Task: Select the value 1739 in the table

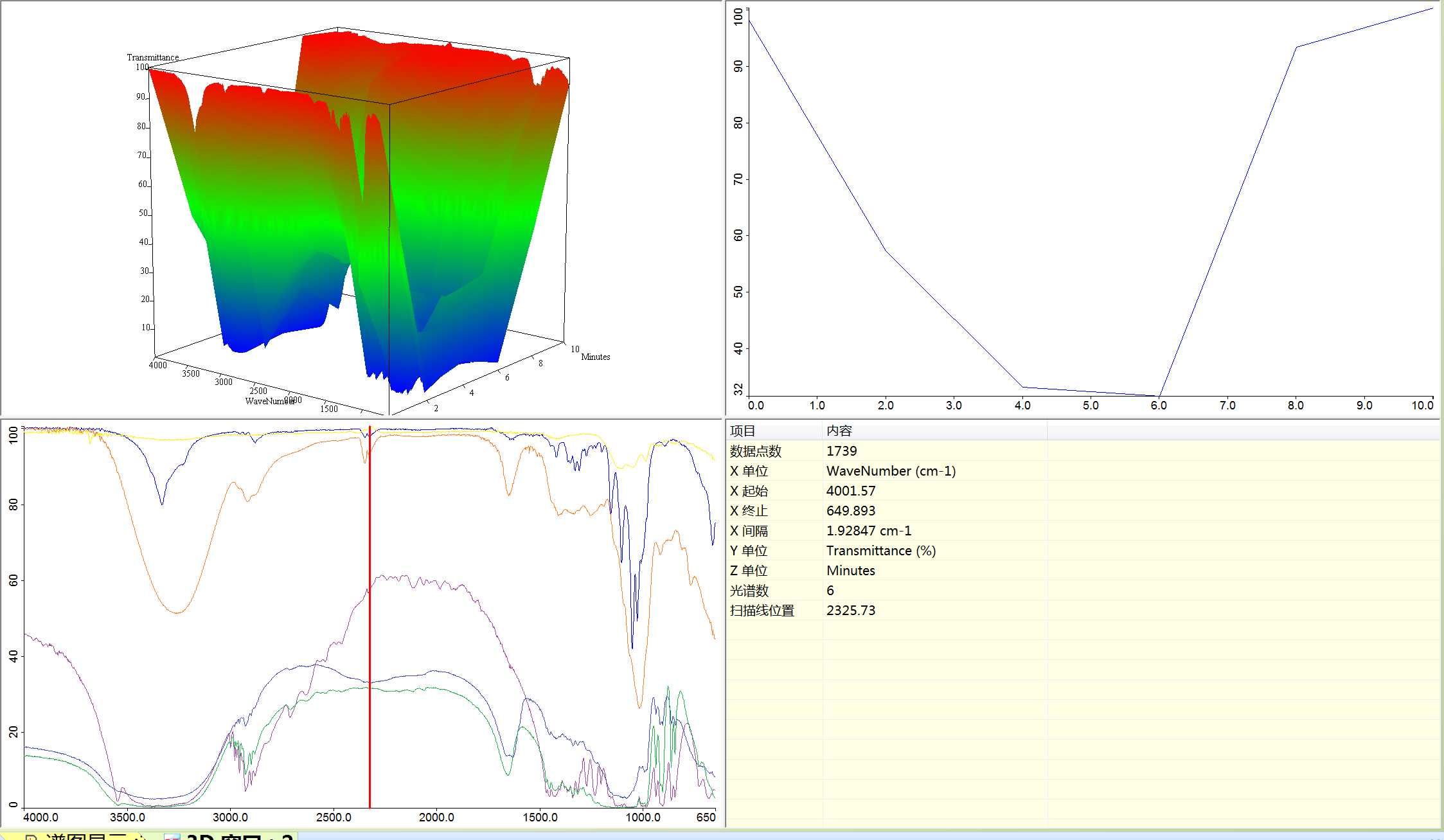Action: [841, 451]
